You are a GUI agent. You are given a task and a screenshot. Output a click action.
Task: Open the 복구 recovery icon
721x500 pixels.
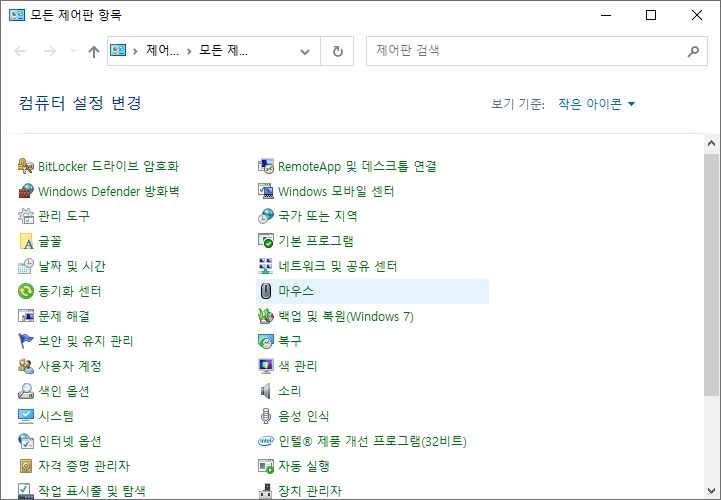266,341
